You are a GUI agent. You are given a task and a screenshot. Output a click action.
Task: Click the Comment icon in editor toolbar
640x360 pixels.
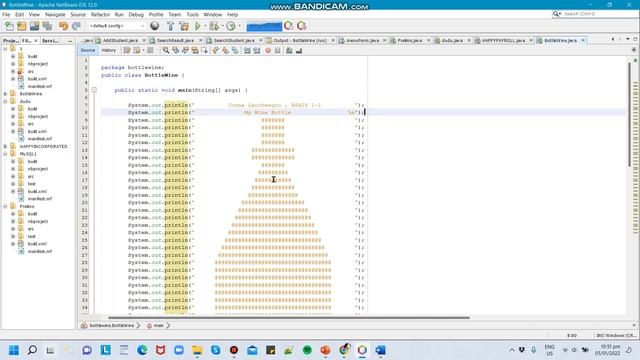(289, 51)
